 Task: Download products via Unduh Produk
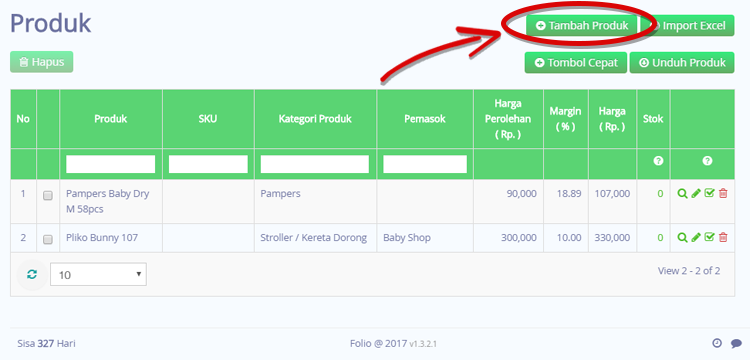click(x=682, y=63)
